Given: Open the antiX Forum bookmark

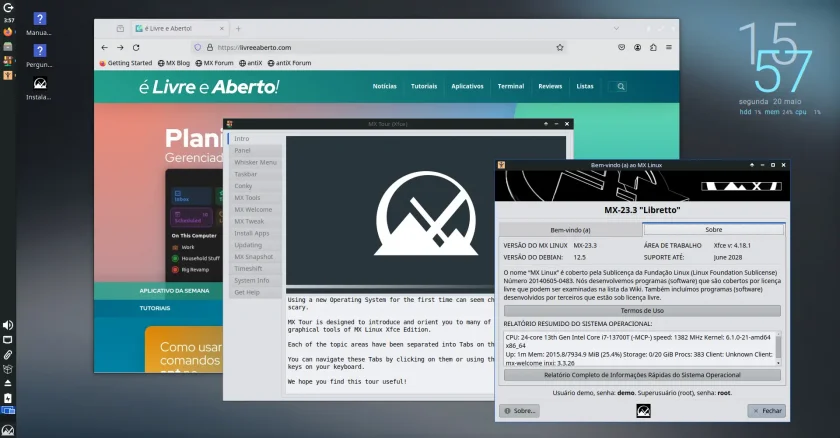Looking at the screenshot, I should (289, 63).
